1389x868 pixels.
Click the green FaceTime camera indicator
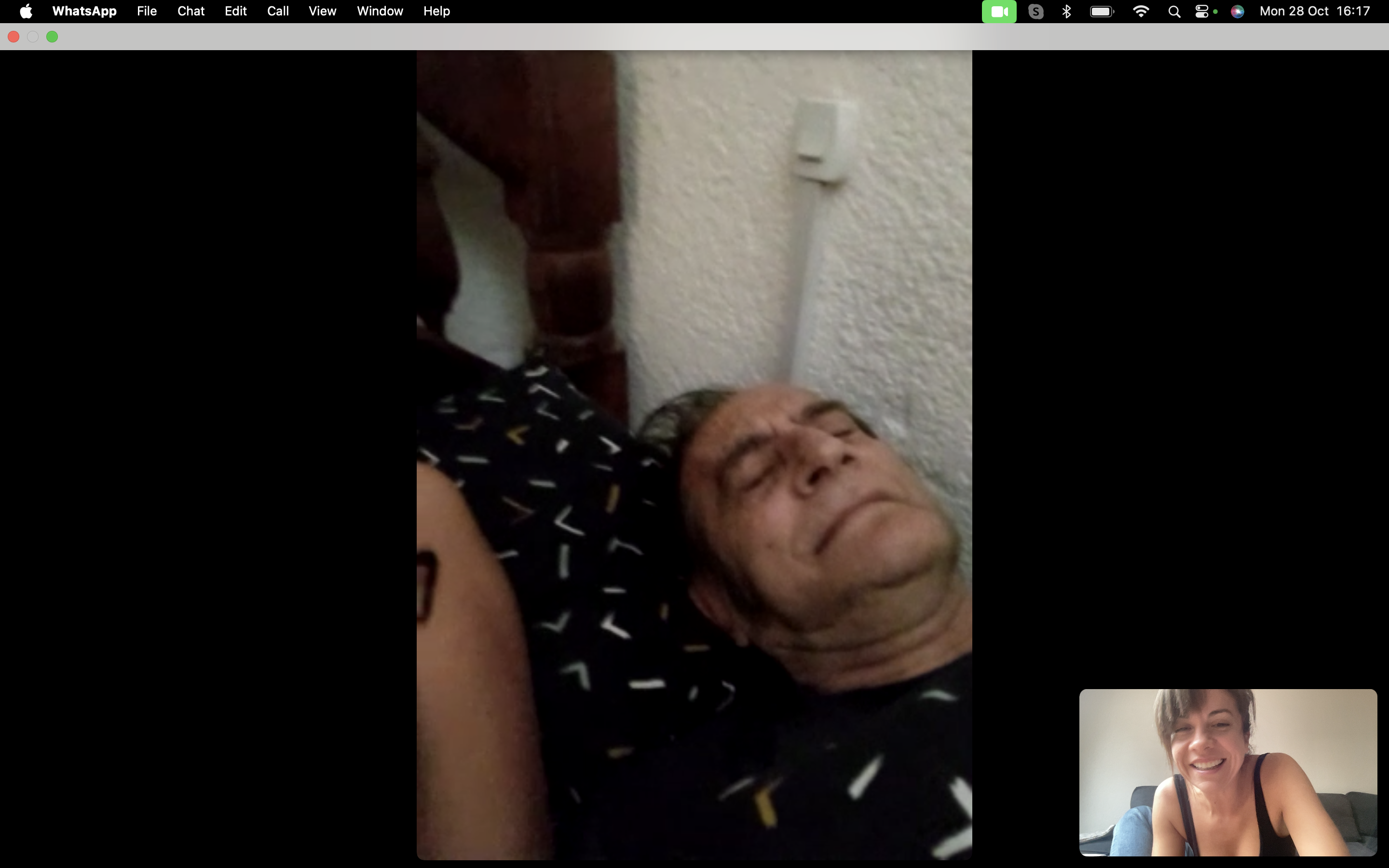click(999, 12)
